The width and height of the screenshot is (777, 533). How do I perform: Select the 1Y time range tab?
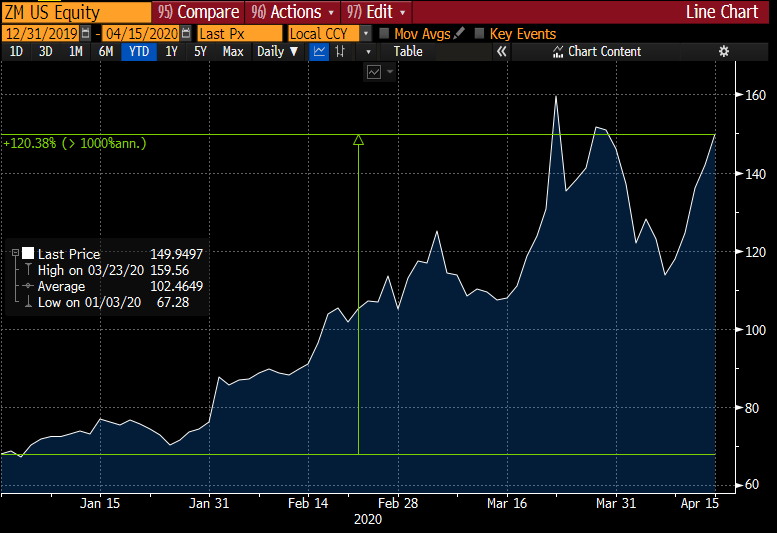tap(172, 51)
